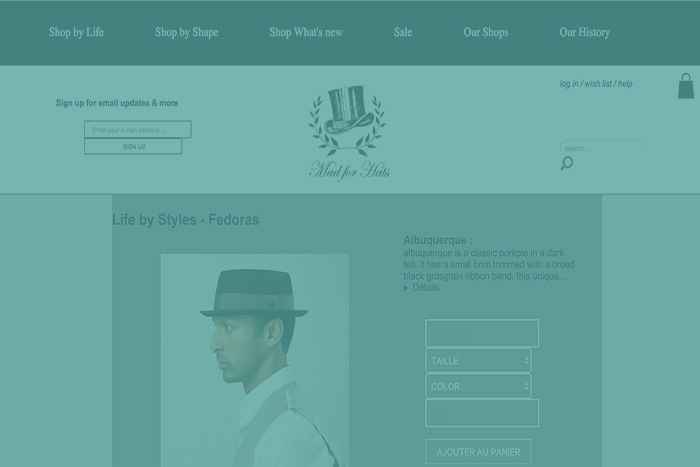Open Shop by Life menu
Image resolution: width=700 pixels, height=467 pixels.
tap(76, 32)
